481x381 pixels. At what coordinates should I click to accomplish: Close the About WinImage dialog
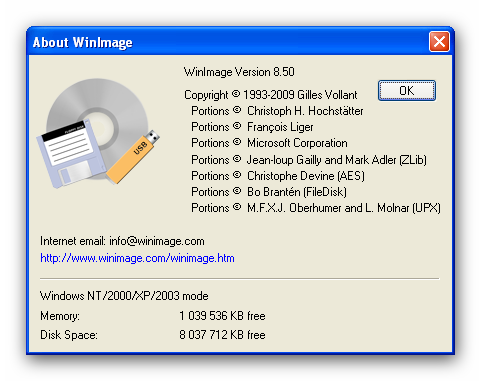(x=439, y=42)
